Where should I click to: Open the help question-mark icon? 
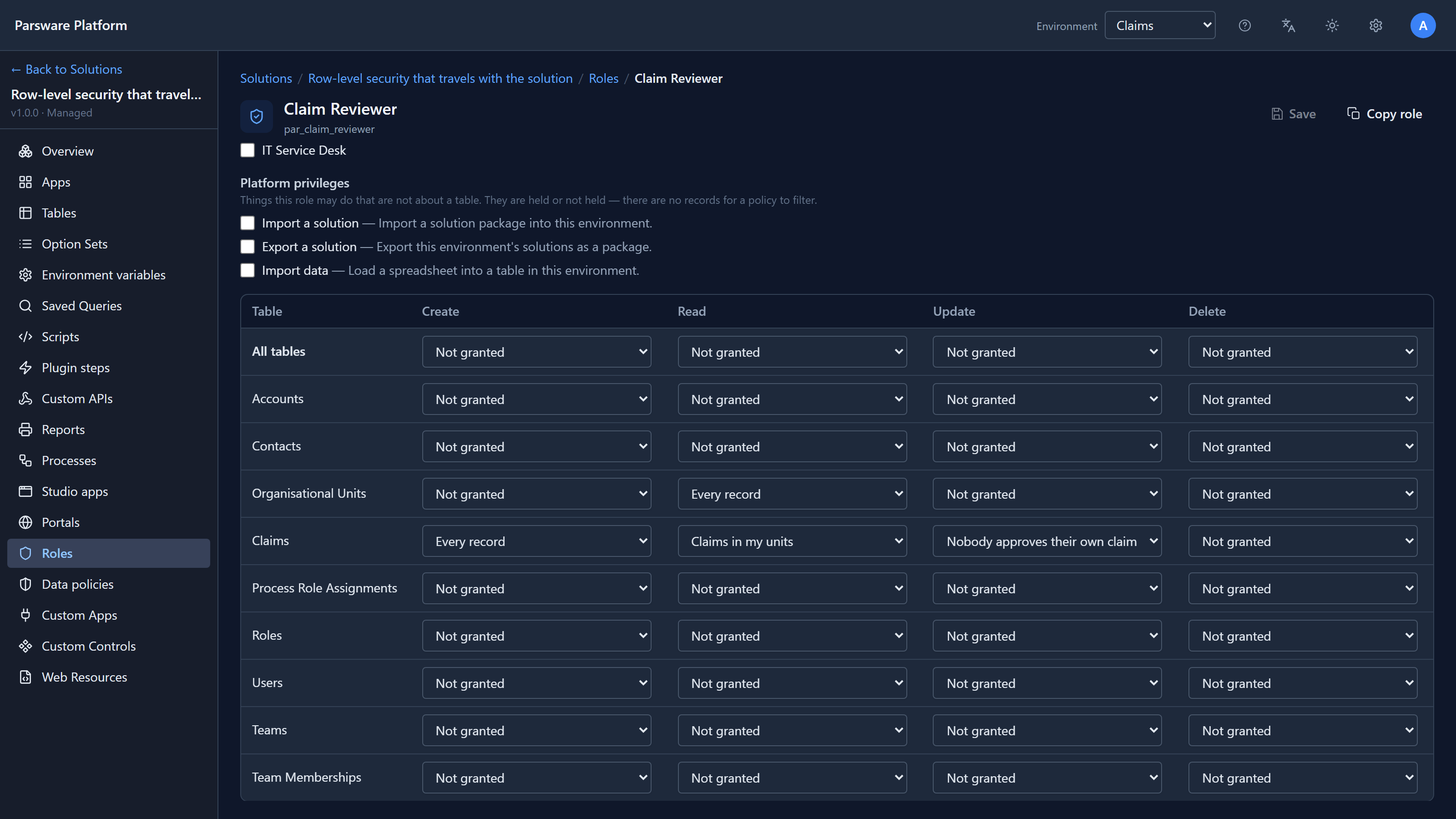1244,25
